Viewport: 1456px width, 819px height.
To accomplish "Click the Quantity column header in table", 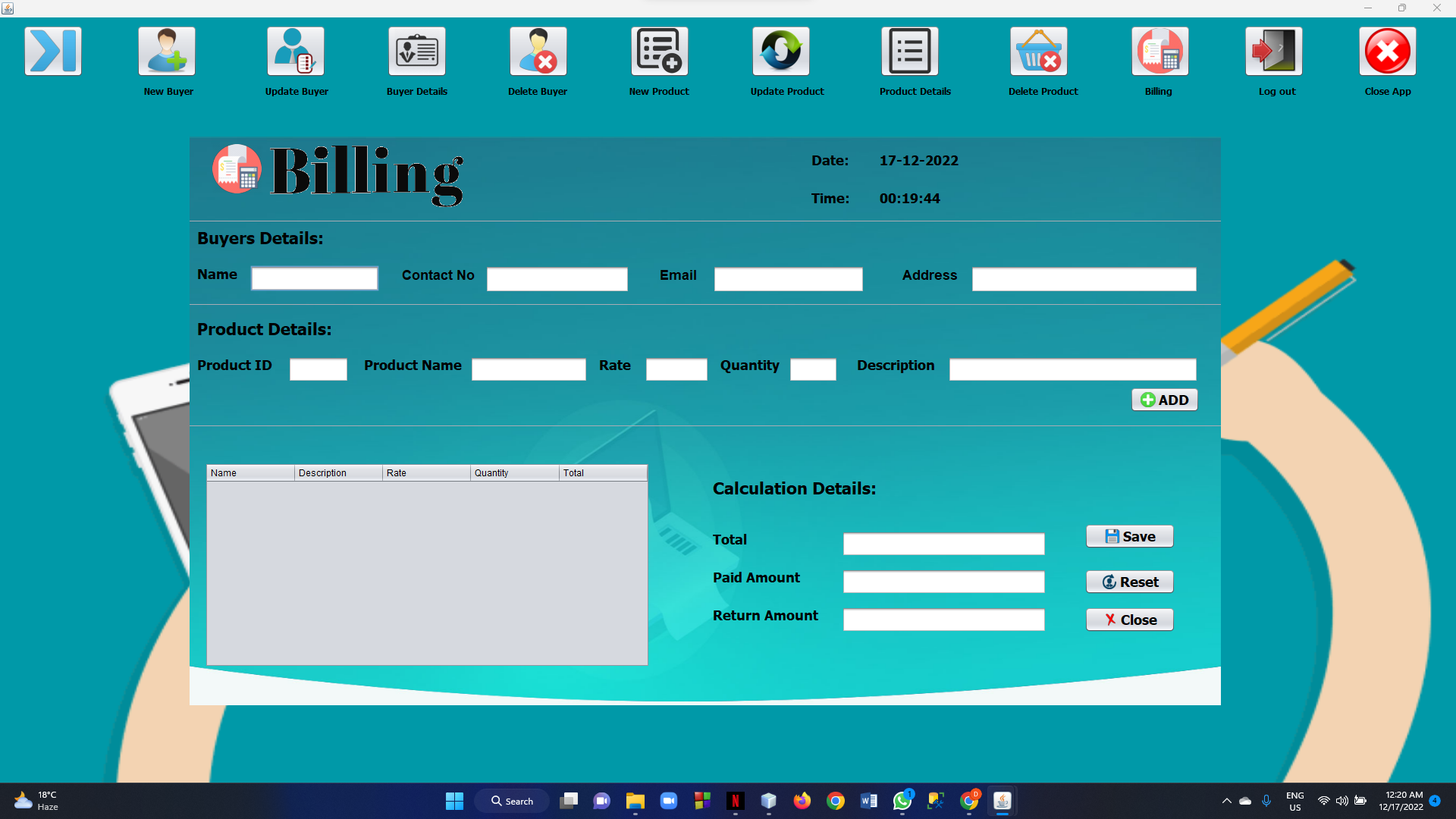I will (x=514, y=472).
